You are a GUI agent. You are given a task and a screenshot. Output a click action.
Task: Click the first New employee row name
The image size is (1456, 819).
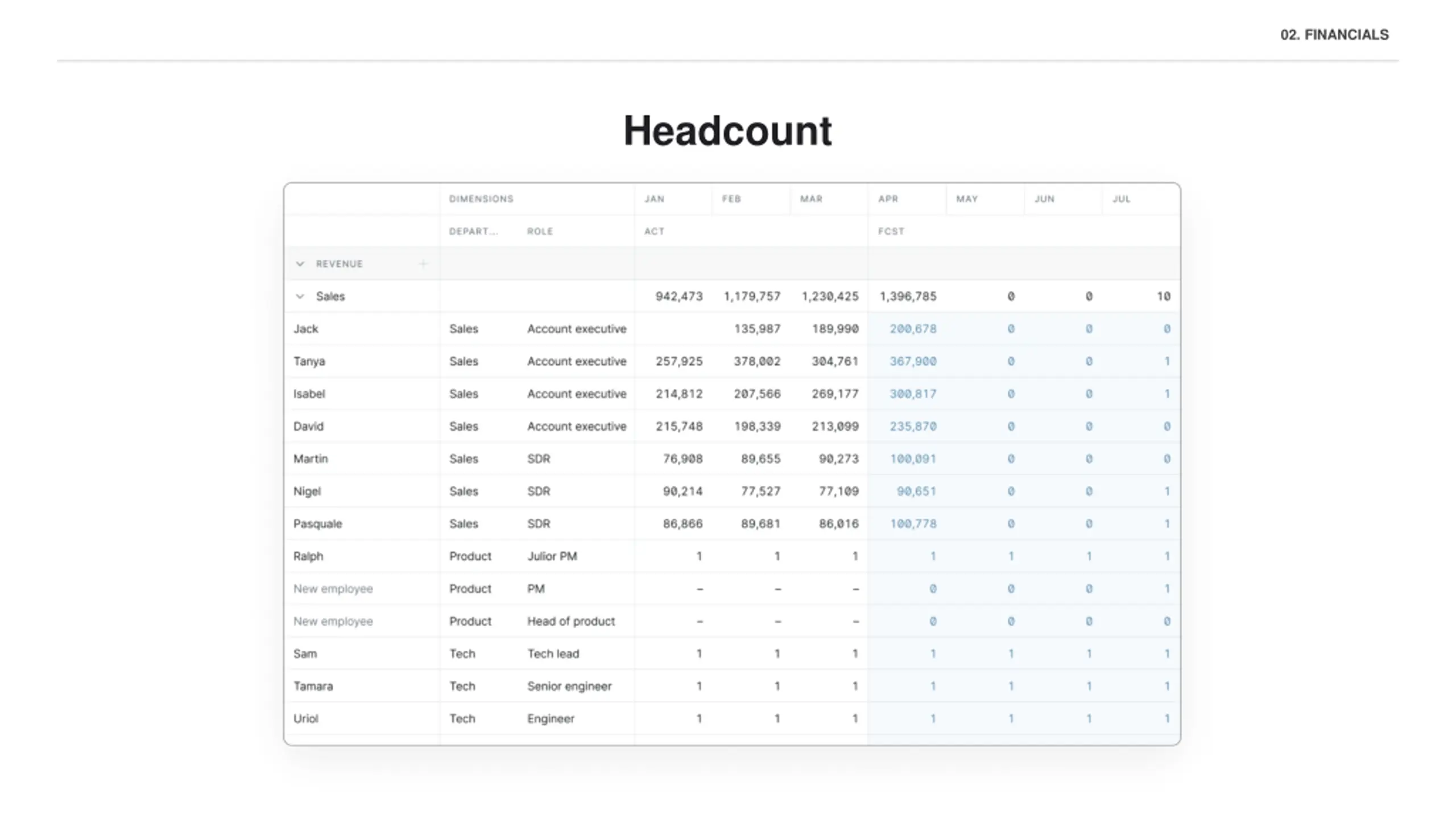click(333, 589)
